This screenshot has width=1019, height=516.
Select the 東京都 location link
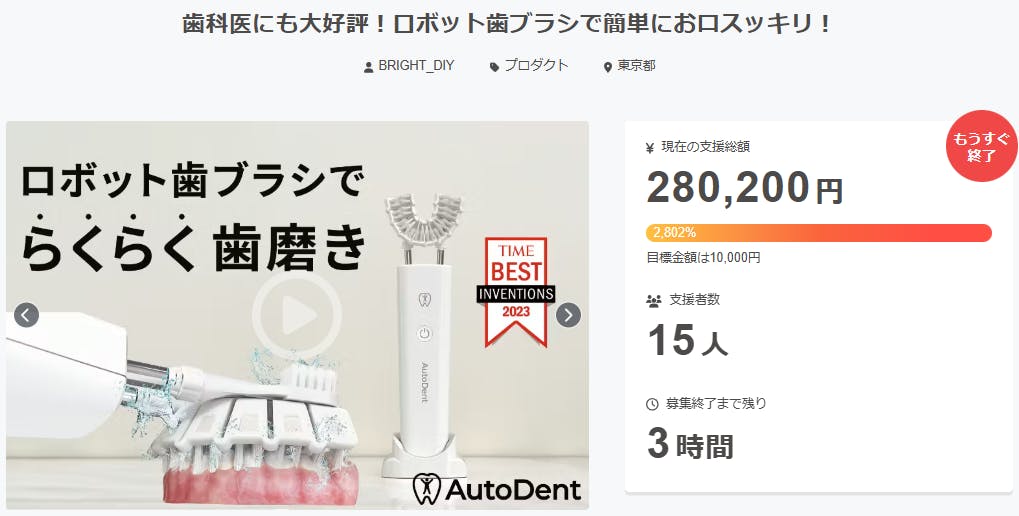pyautogui.click(x=636, y=66)
